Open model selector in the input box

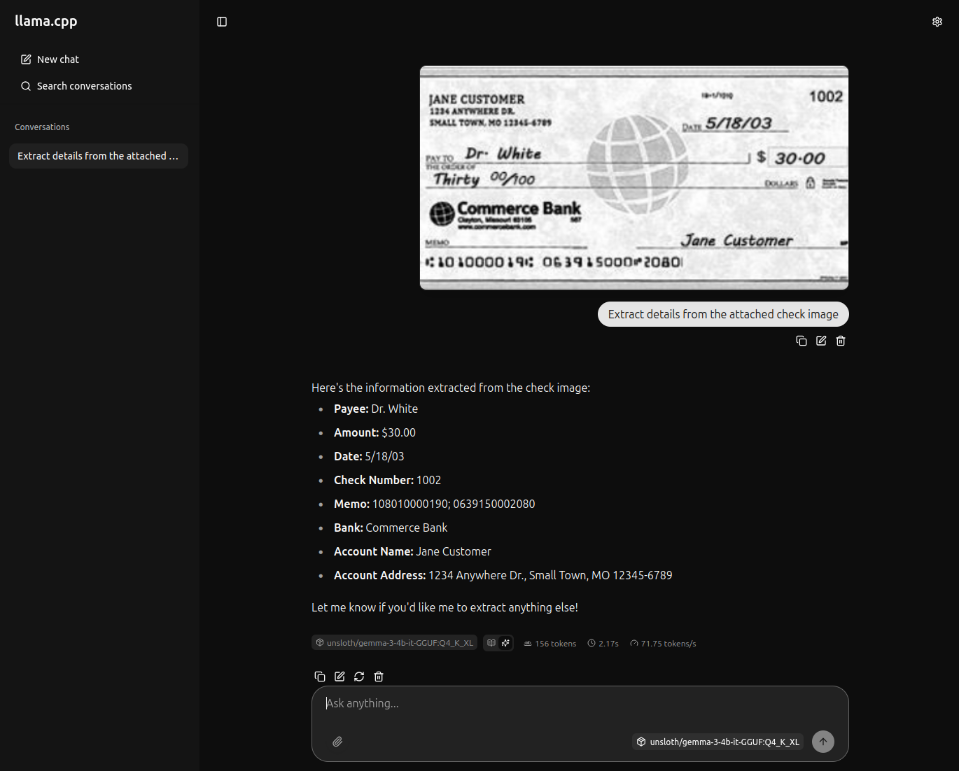point(718,742)
